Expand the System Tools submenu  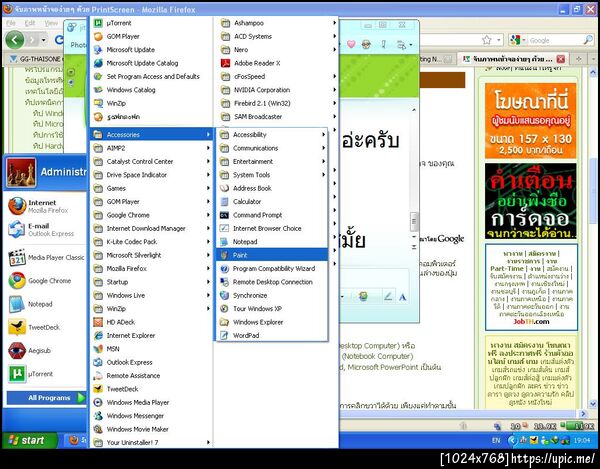[x=272, y=175]
